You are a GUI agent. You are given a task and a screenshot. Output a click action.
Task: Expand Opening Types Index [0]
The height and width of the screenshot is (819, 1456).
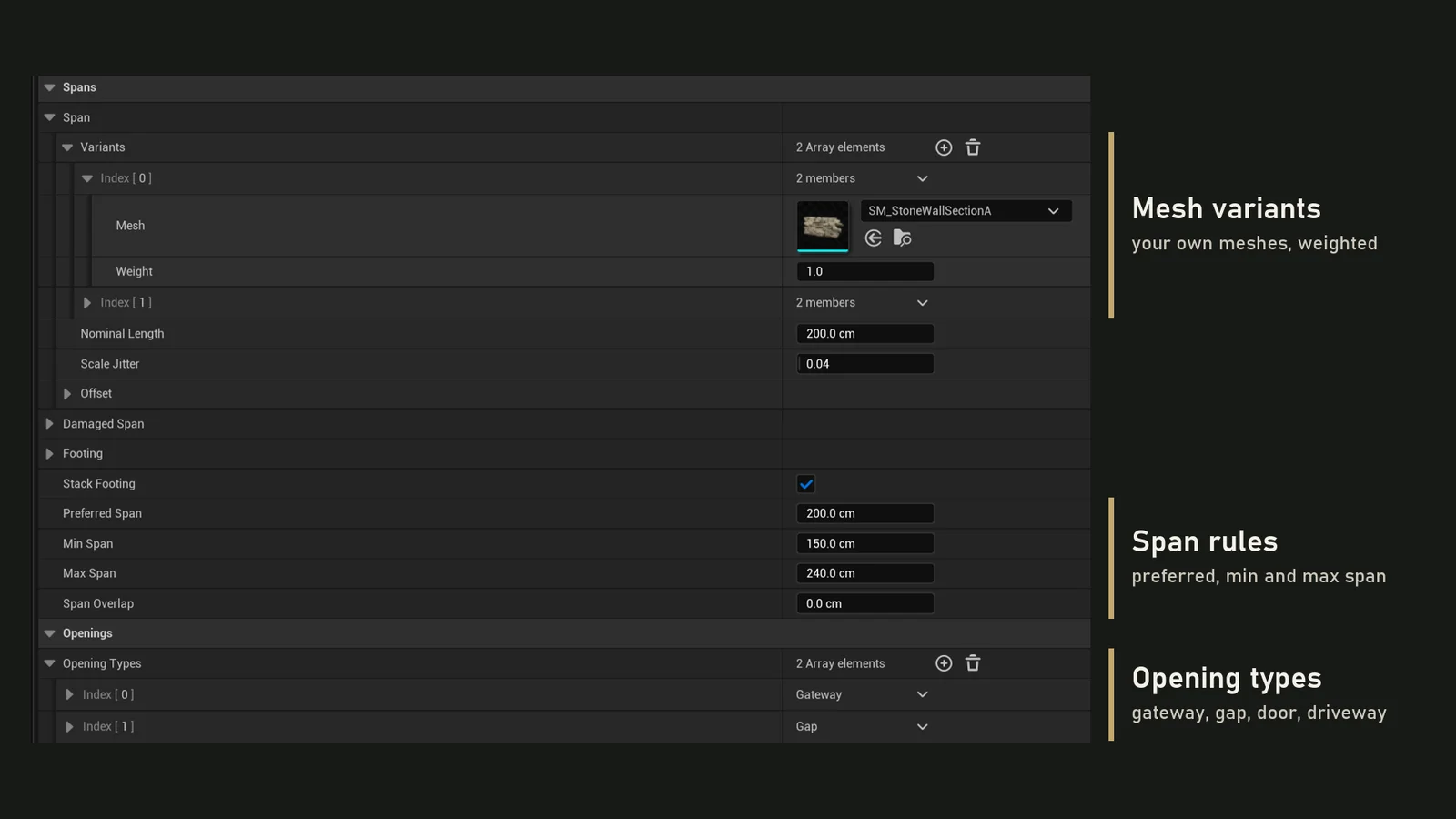(x=69, y=694)
